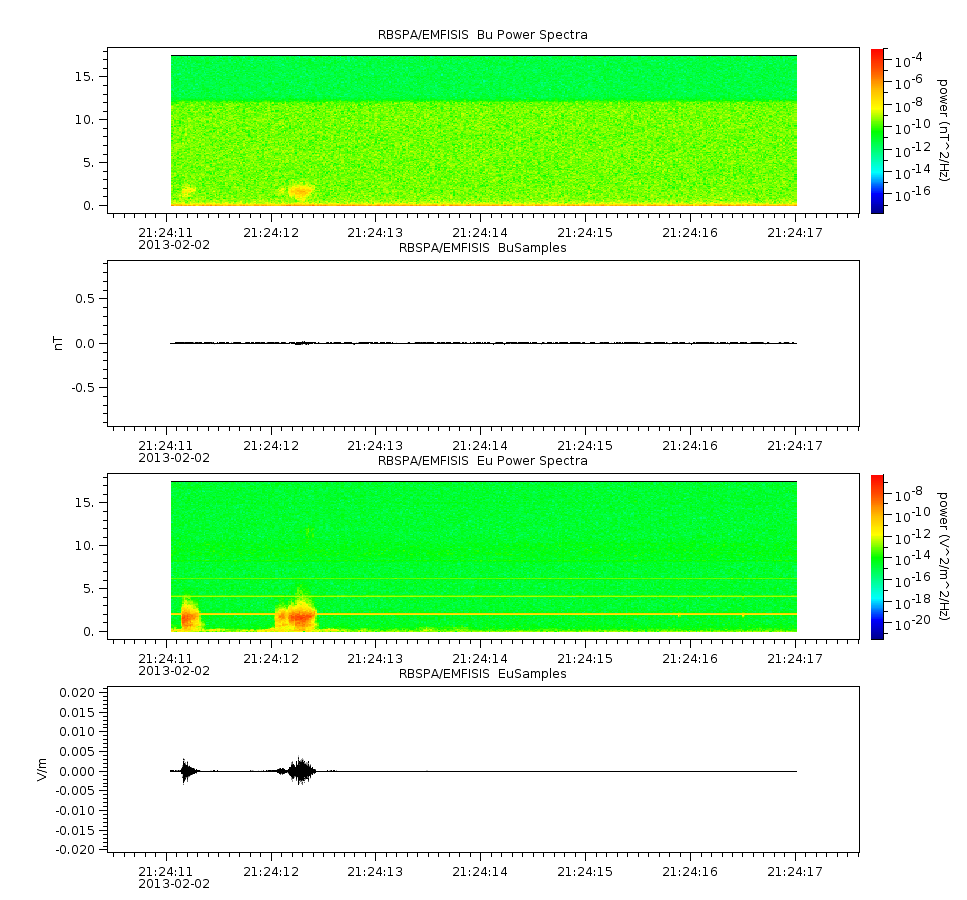Click the 21:24:16 tick label under EuSamples

[x=689, y=872]
